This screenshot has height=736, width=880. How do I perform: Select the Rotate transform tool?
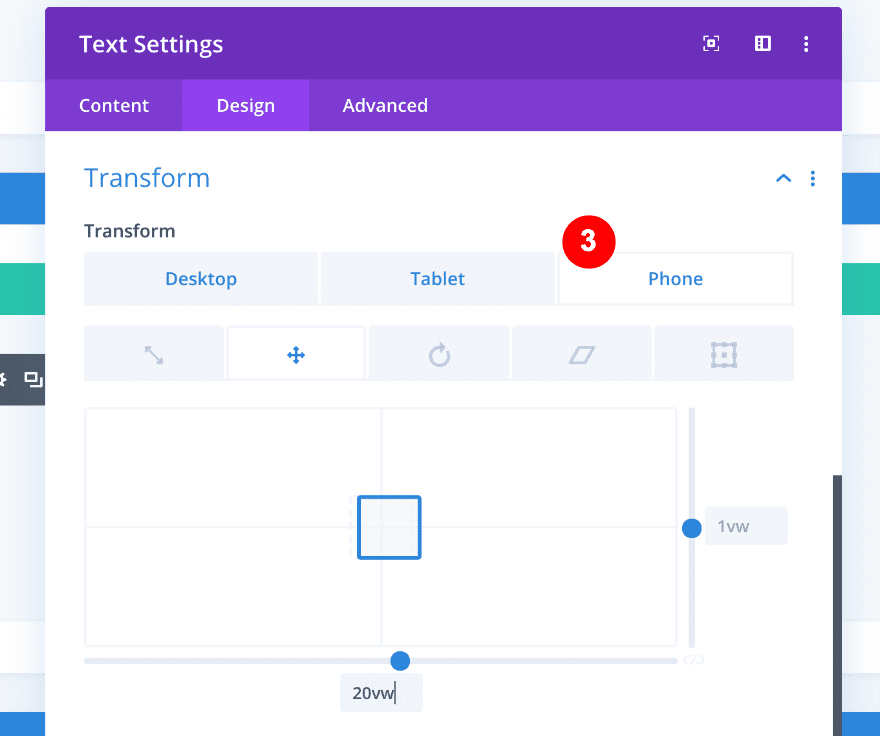tap(438, 353)
